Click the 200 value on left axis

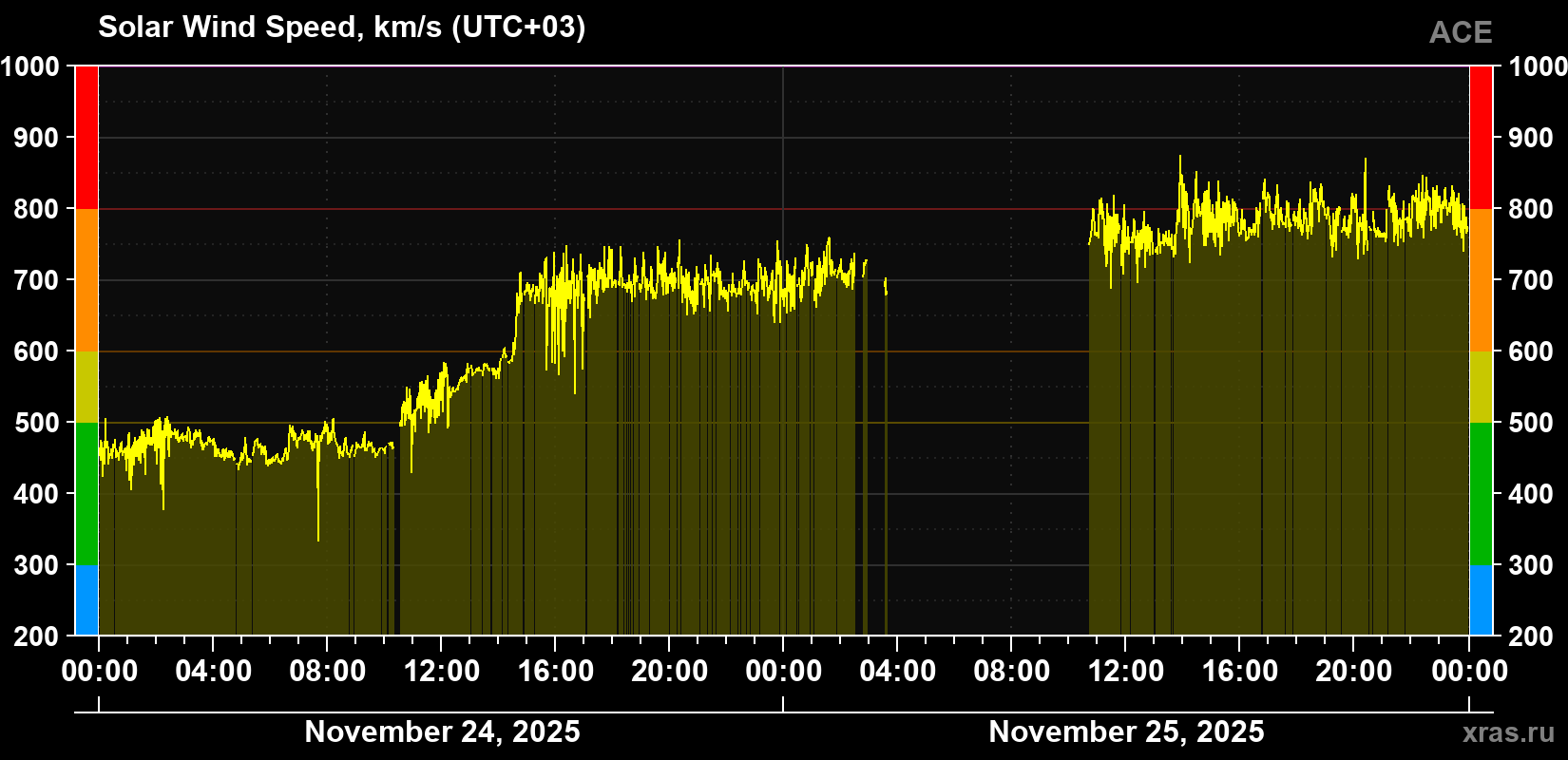pos(37,636)
